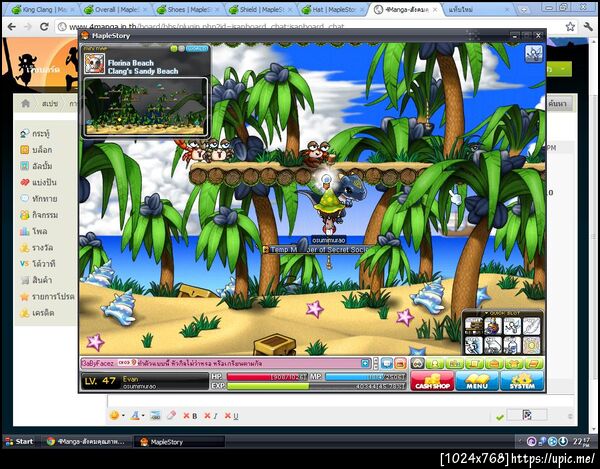This screenshot has width=600, height=469.
Task: Collapse the Quick Slot panel header
Action: tap(502, 313)
